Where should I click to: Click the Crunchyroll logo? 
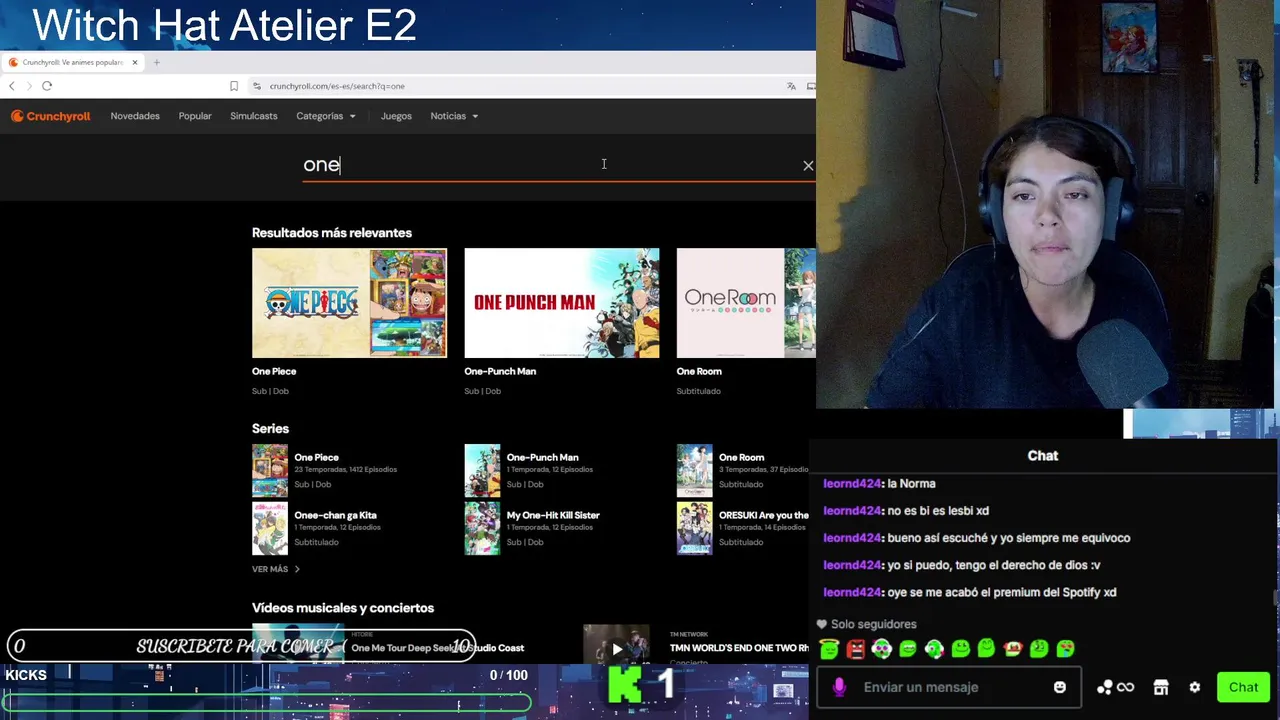pyautogui.click(x=50, y=116)
